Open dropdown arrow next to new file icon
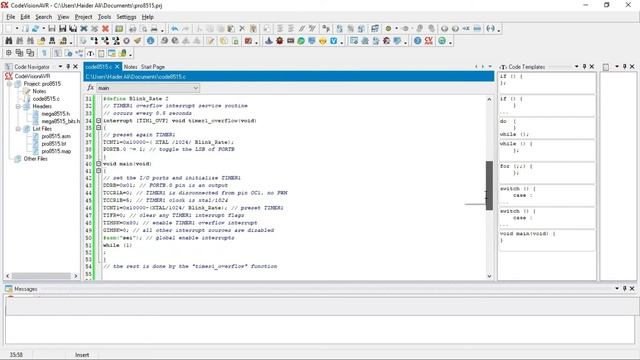The image size is (640, 360). click(x=17, y=29)
